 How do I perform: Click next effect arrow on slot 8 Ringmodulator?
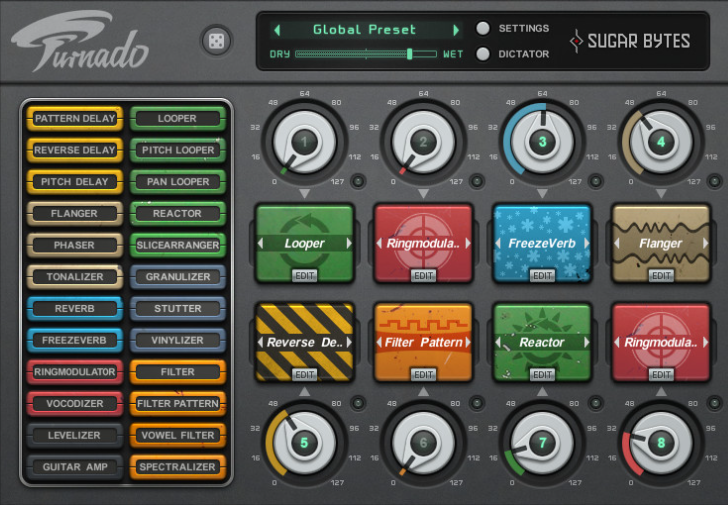point(706,342)
